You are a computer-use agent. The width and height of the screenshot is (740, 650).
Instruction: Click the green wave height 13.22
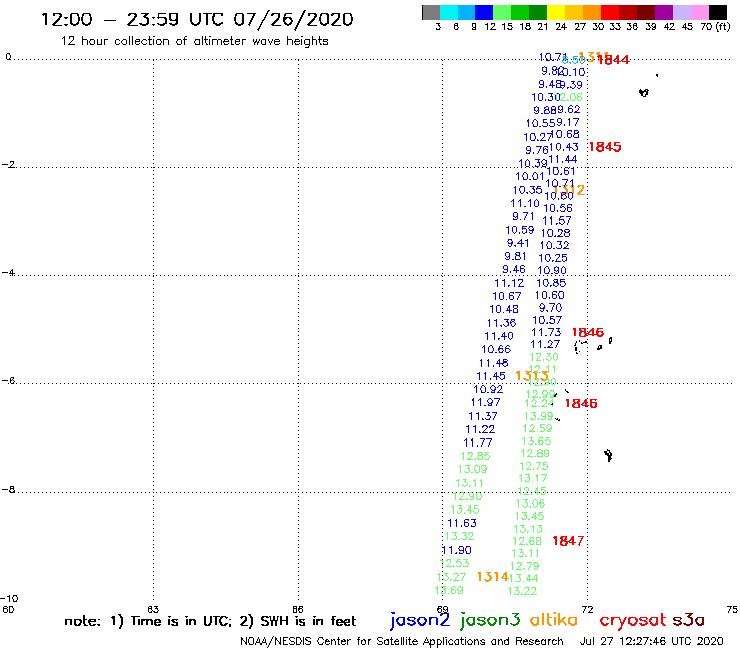point(522,591)
